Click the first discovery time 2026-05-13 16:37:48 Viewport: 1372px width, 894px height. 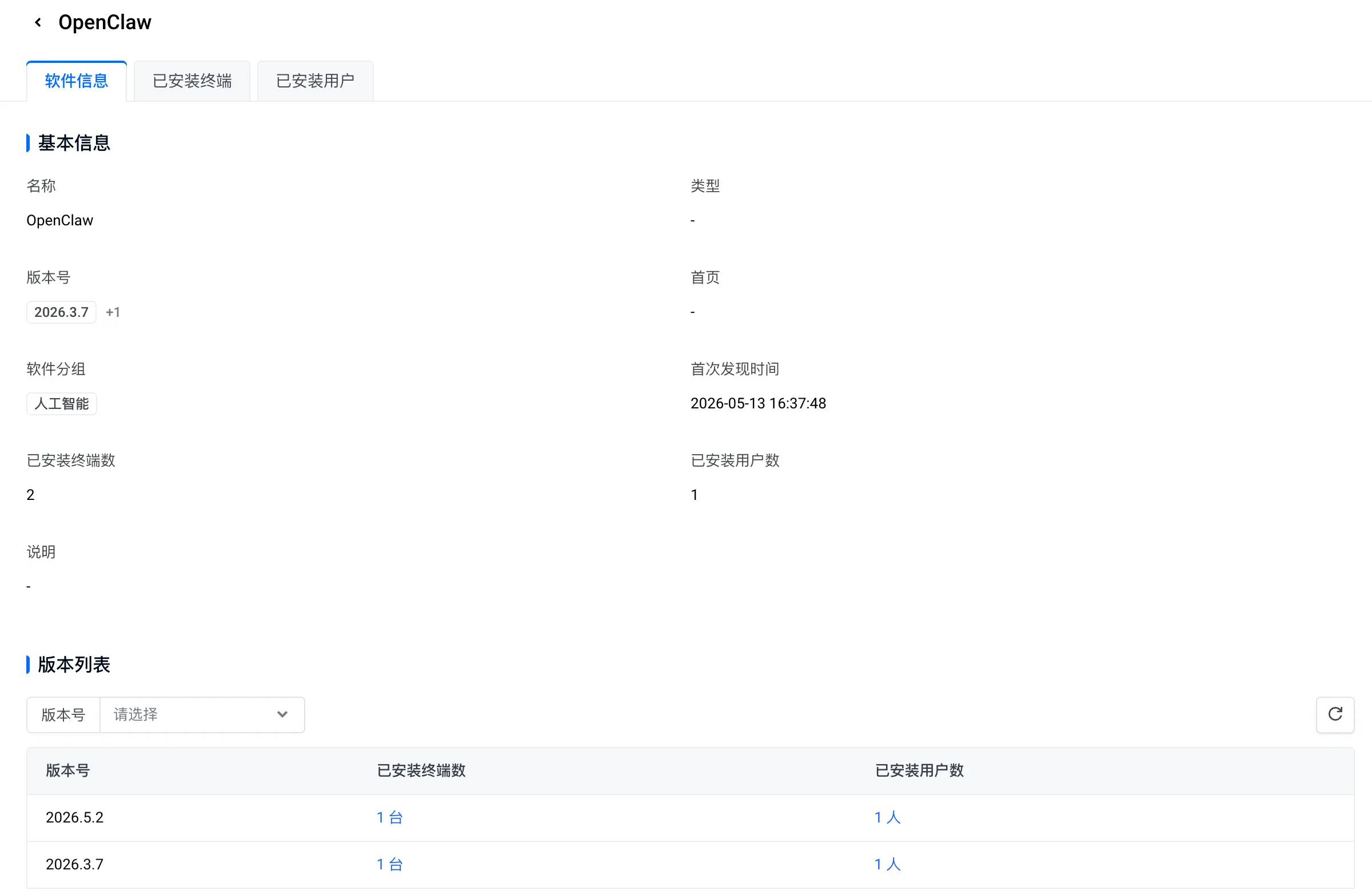pyautogui.click(x=758, y=403)
